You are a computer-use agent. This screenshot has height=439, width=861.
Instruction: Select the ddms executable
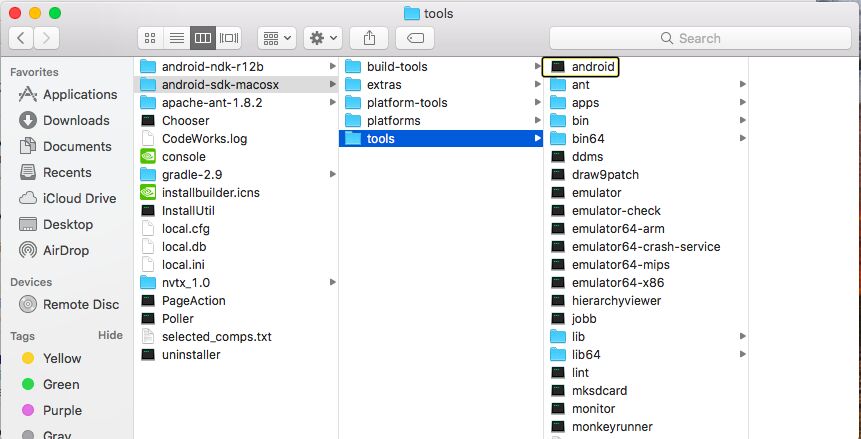click(577, 157)
